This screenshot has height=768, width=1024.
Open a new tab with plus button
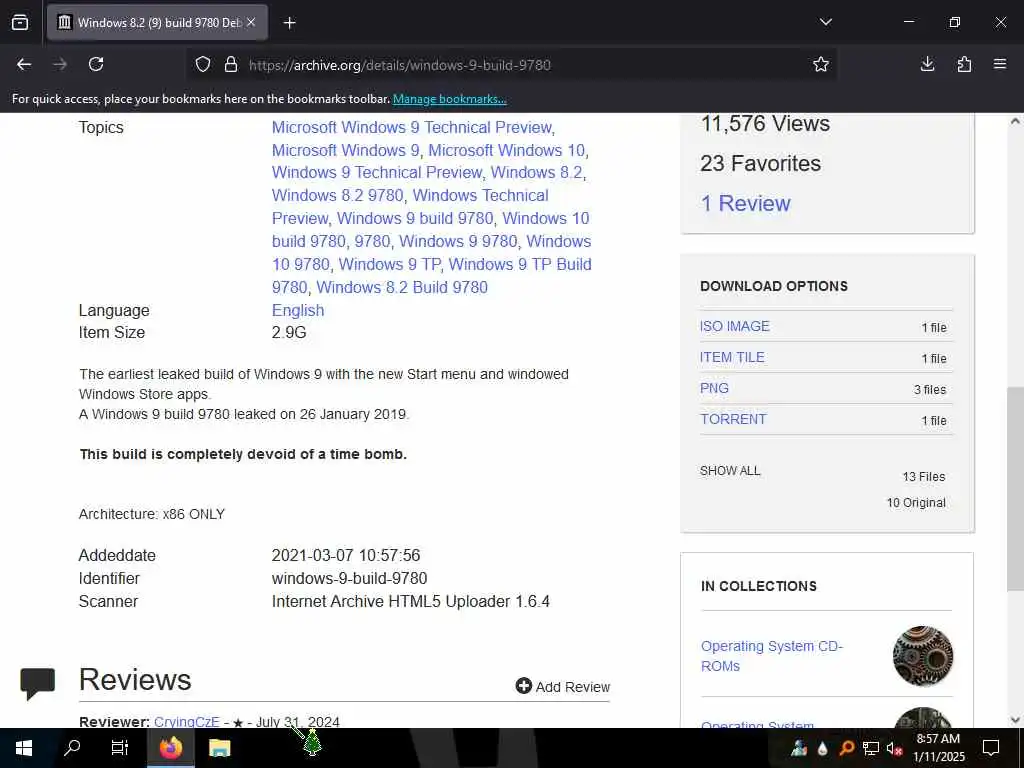[x=289, y=23]
